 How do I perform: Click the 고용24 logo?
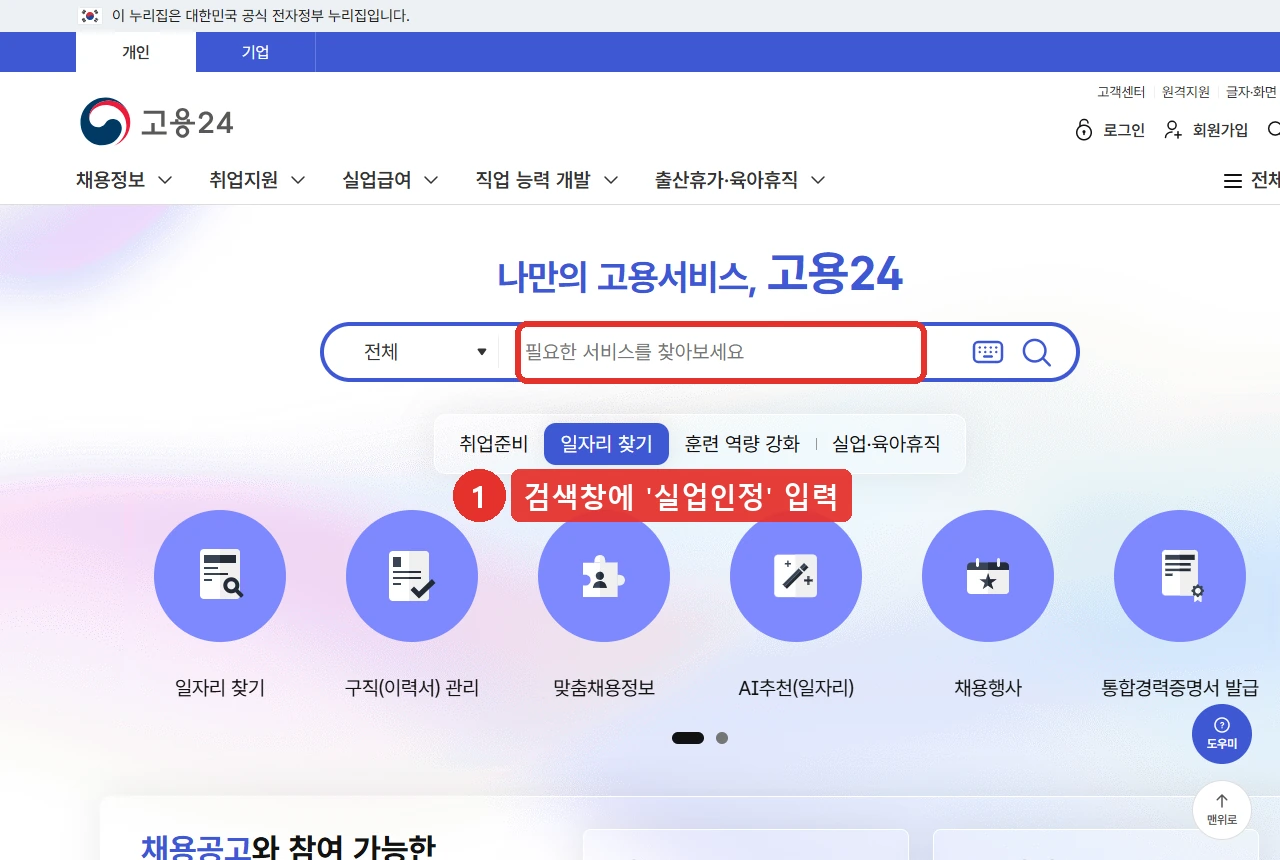click(x=157, y=122)
